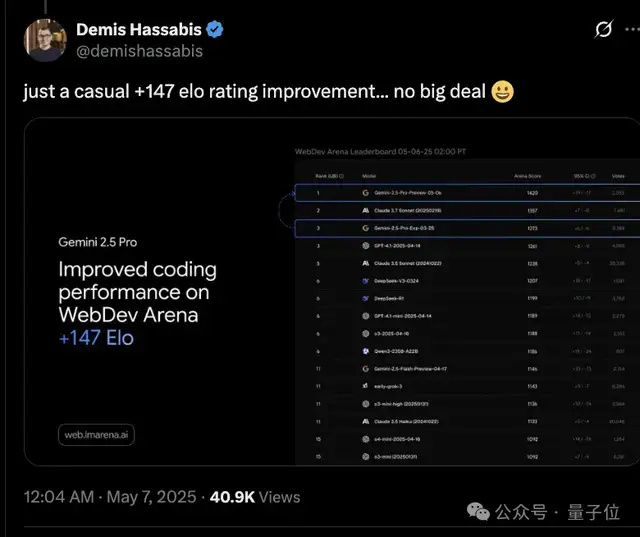Click the Rank (UB) column header

(x=329, y=176)
